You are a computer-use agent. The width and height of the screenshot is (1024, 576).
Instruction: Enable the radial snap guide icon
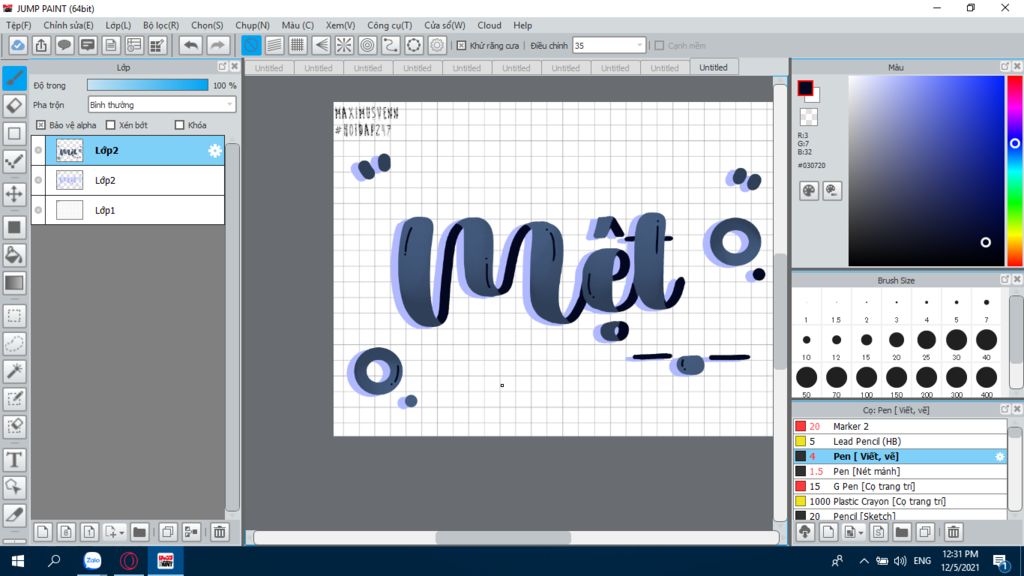tap(344, 45)
